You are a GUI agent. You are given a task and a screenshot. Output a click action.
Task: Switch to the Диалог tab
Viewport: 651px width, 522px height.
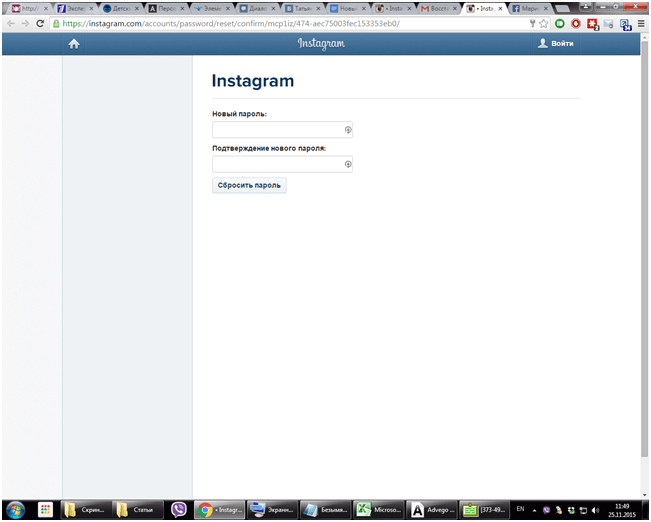point(257,8)
